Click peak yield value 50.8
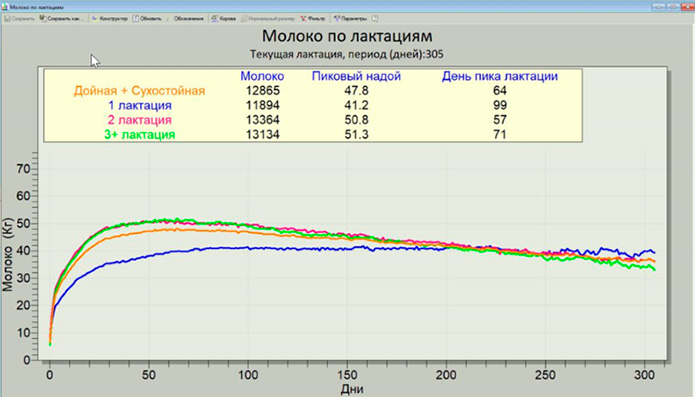 356,120
